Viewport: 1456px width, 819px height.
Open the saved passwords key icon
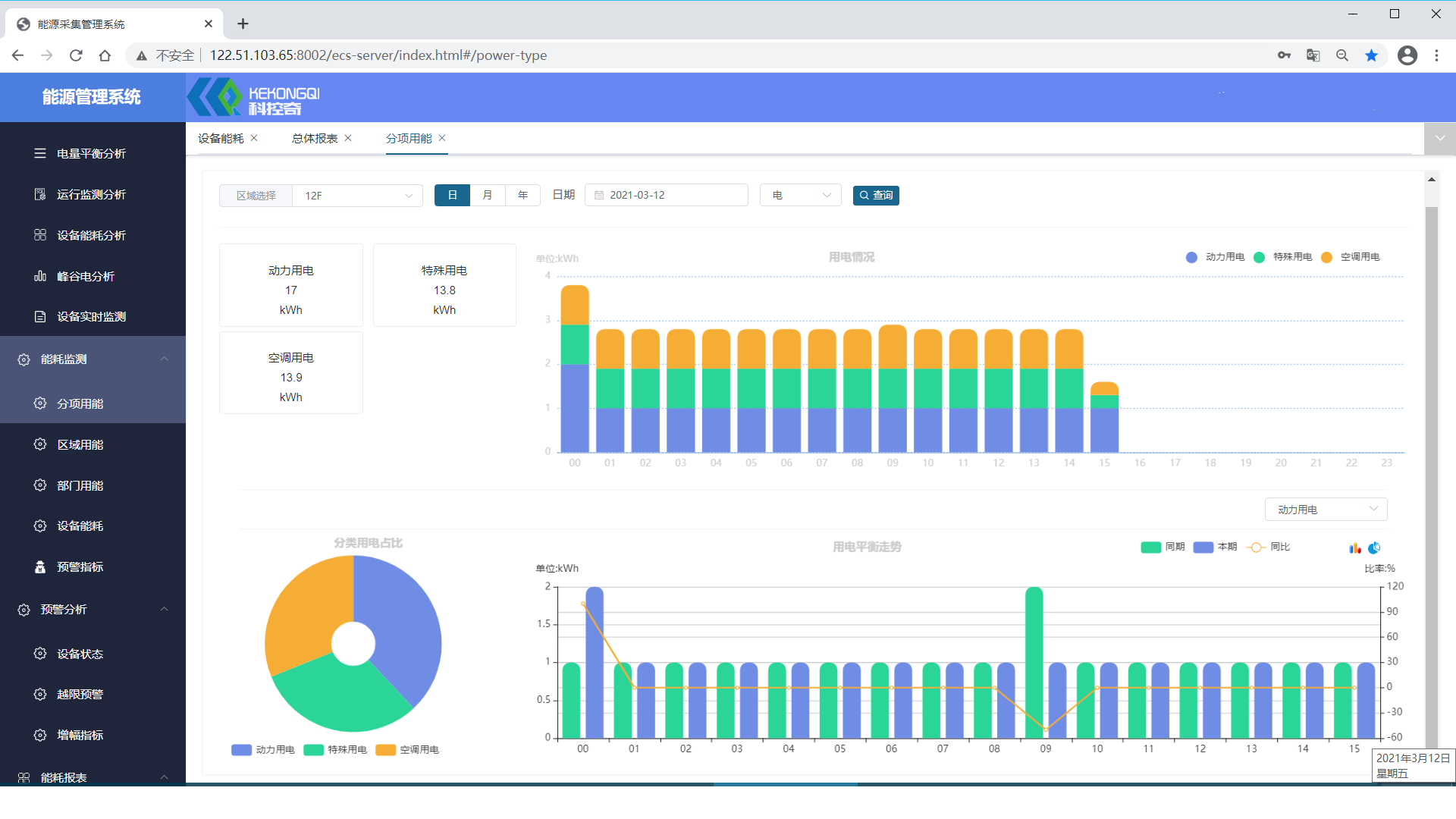[x=1284, y=55]
